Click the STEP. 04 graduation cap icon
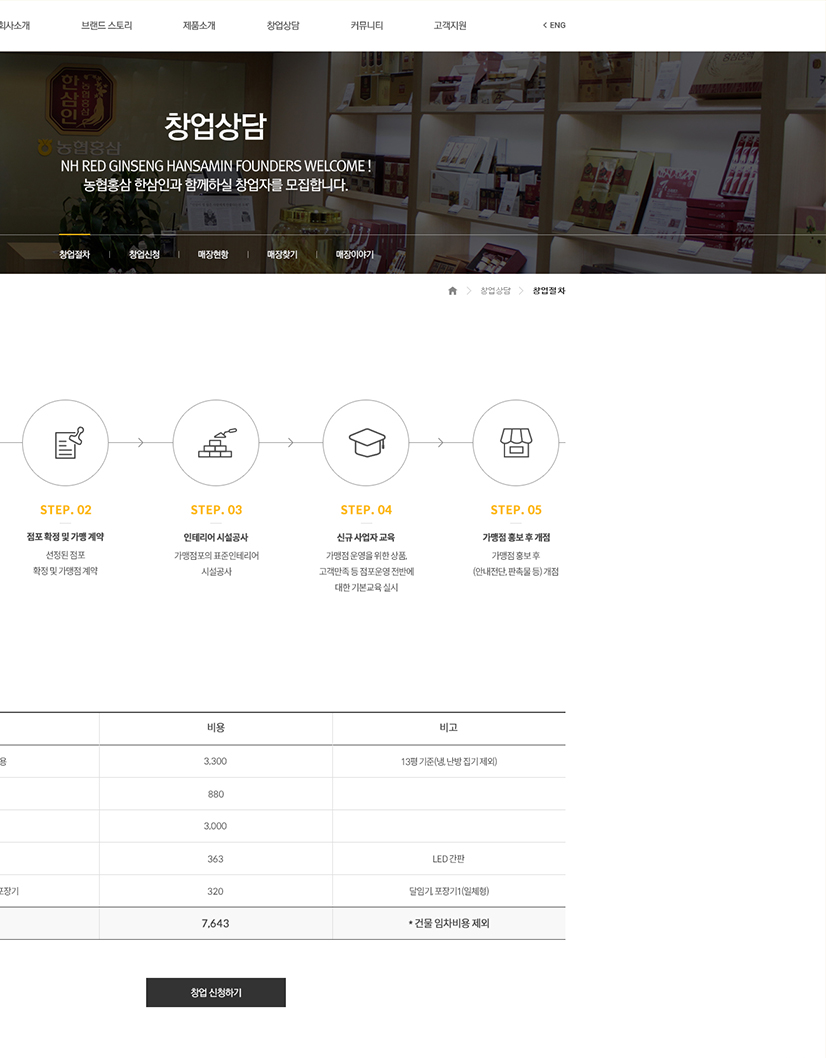Viewport: 826px width, 1058px height. [366, 443]
